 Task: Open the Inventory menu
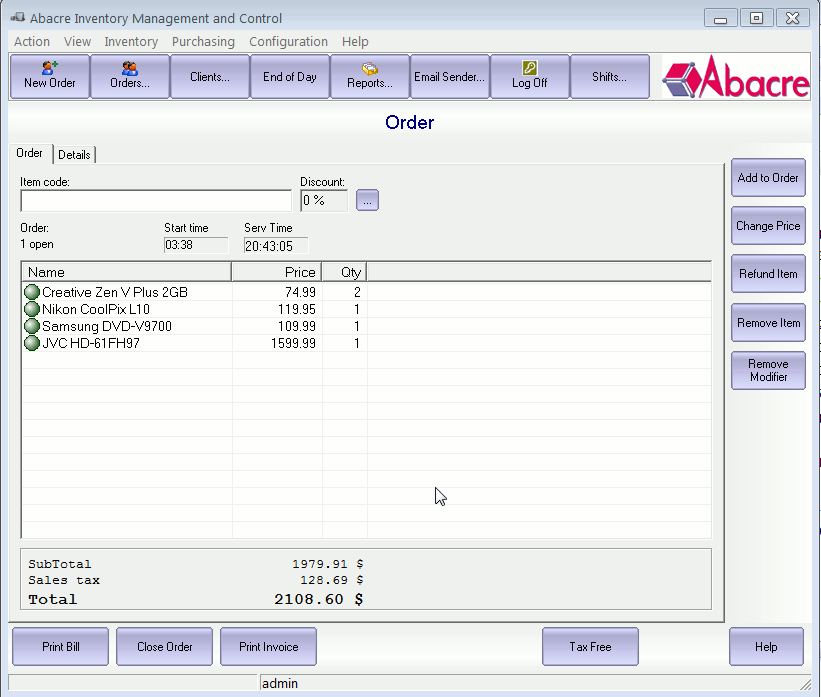point(131,41)
